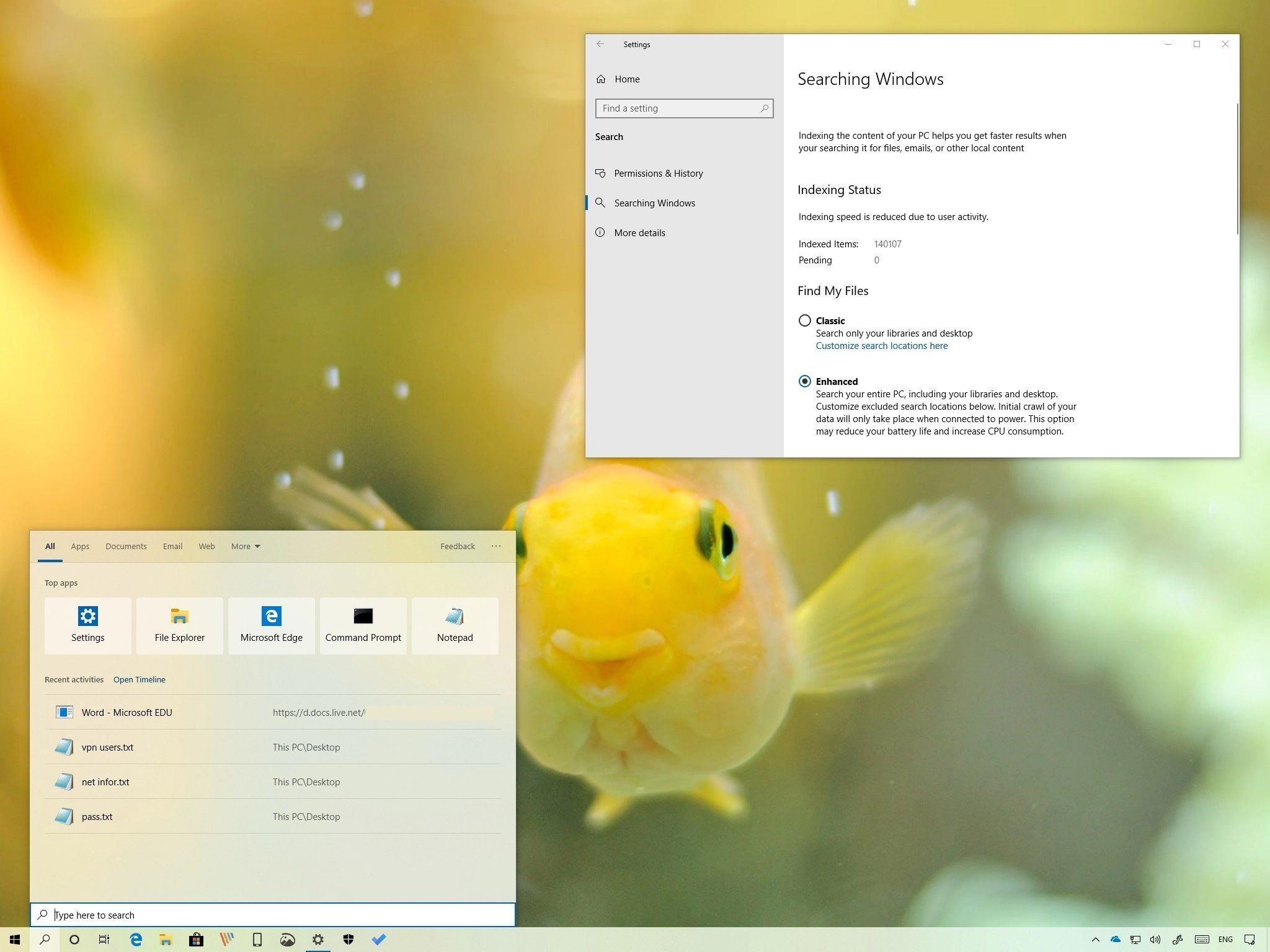Open Microsoft Store from the taskbar

(x=196, y=940)
